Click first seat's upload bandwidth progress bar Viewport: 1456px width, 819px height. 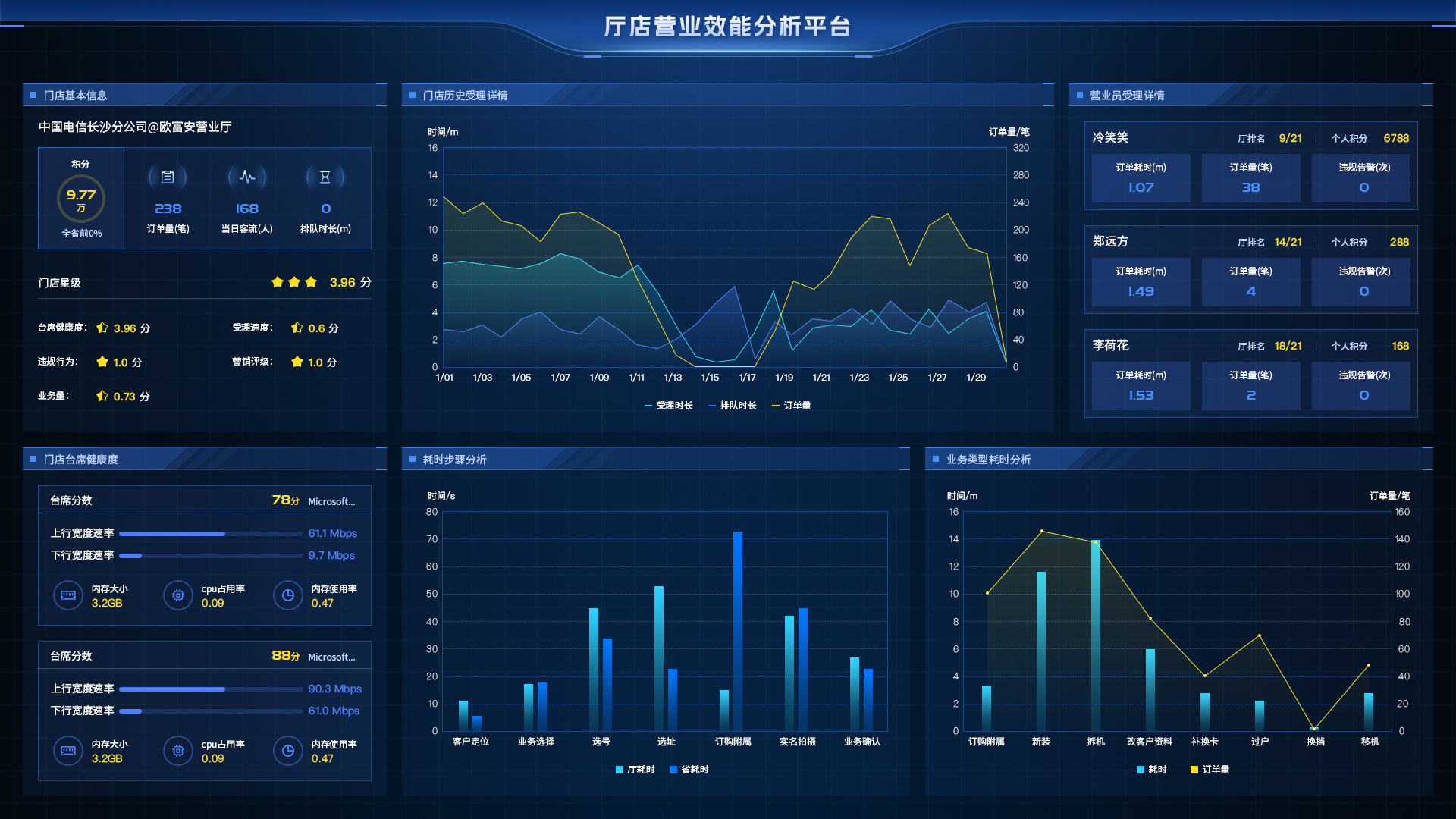(211, 534)
